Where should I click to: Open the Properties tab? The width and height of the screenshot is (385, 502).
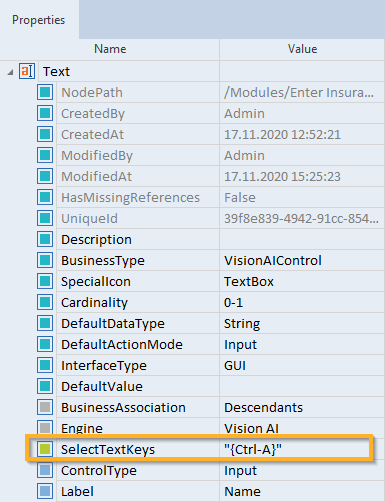point(39,20)
